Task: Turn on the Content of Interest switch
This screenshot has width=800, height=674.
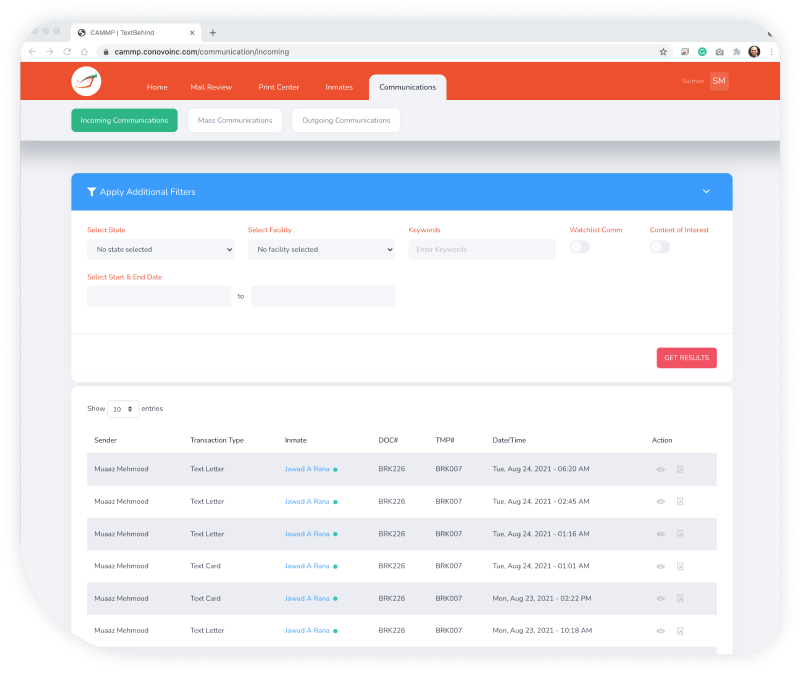Action: pos(660,247)
